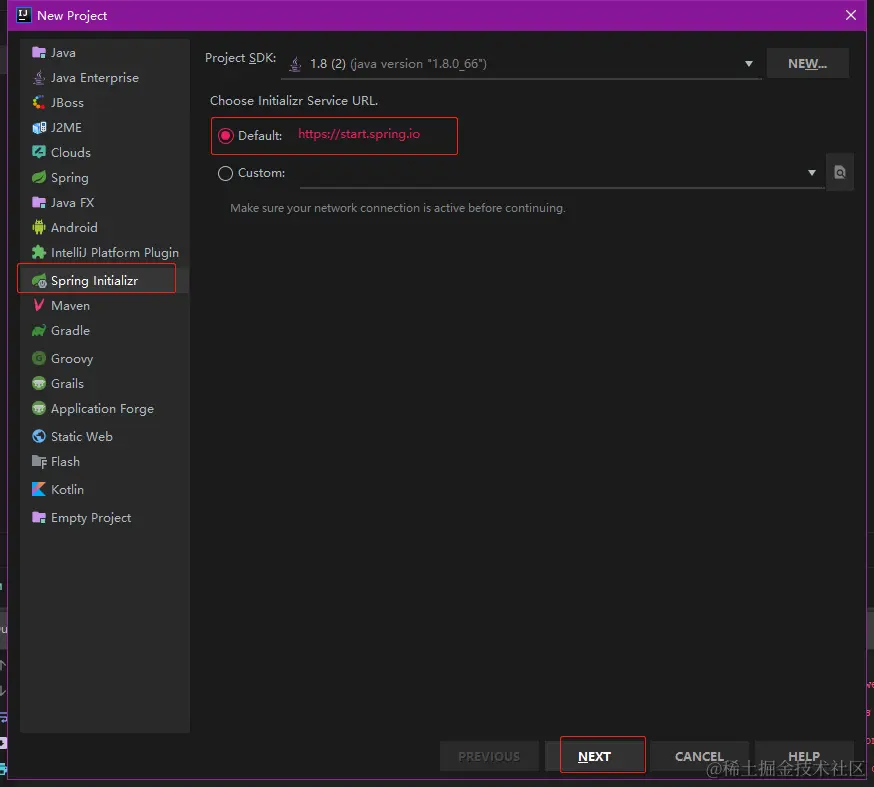Image resolution: width=874 pixels, height=787 pixels.
Task: Click the JBoss icon in the list
Action: 38,103
